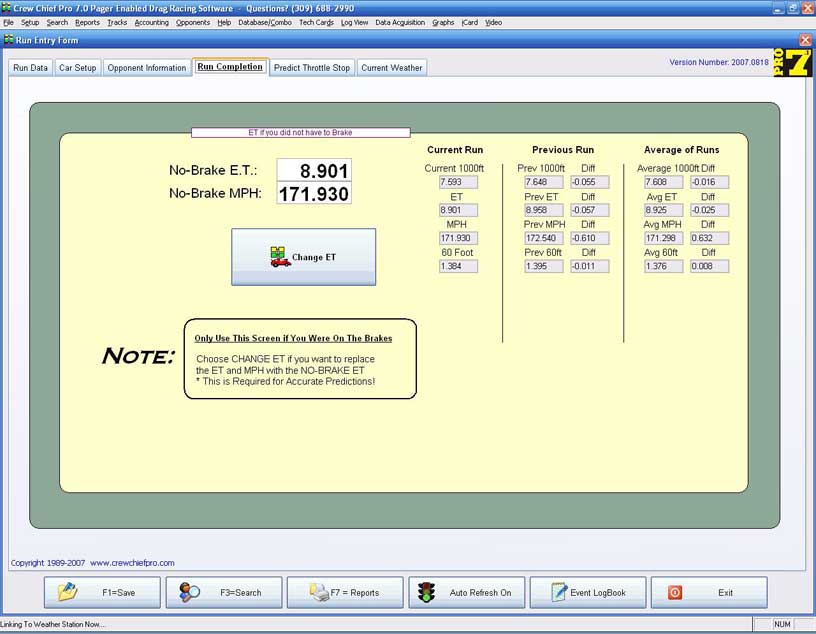The width and height of the screenshot is (816, 634).
Task: Open the Opponents menu
Action: [193, 22]
